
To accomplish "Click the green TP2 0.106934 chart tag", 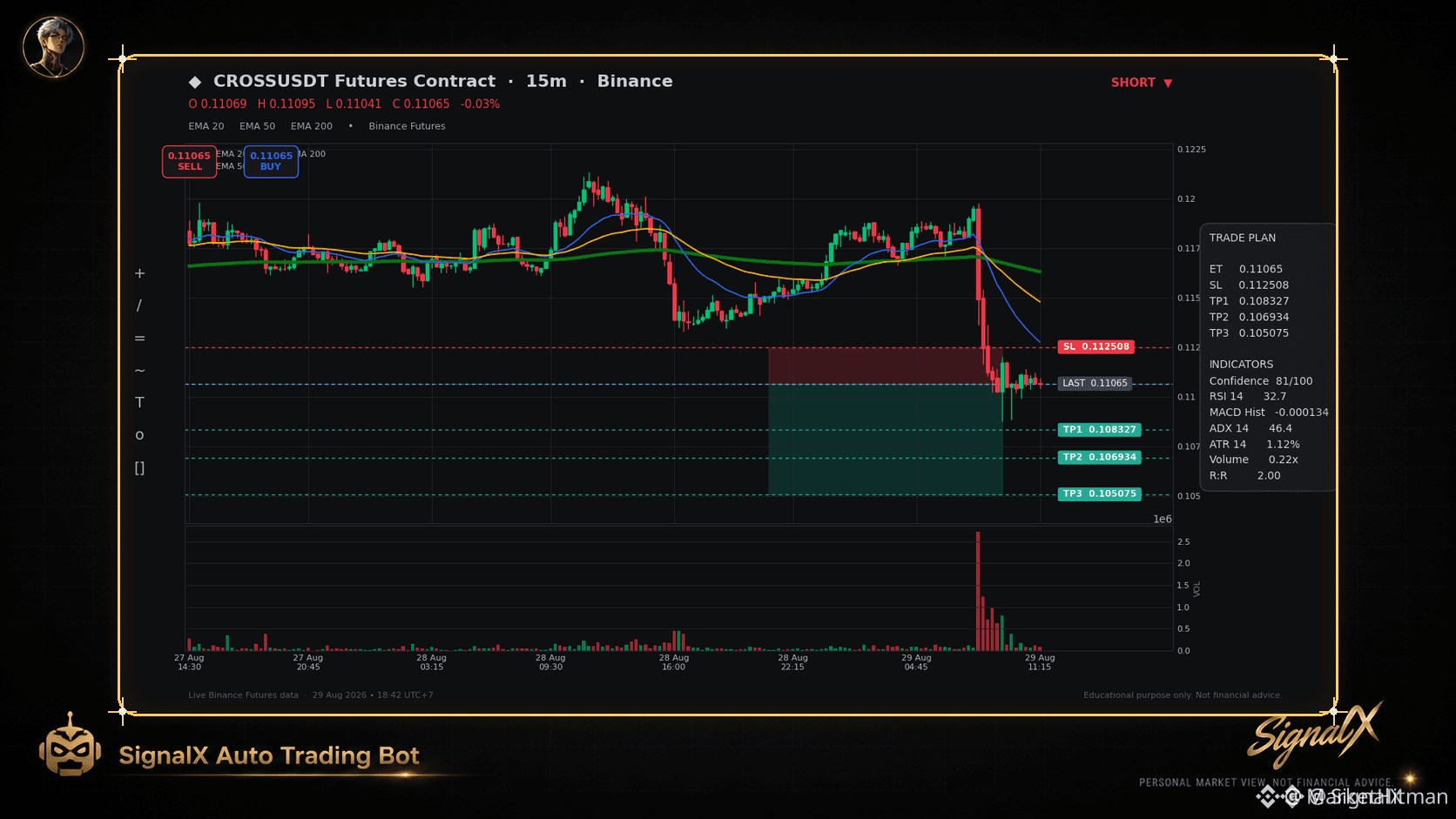I will pyautogui.click(x=1099, y=457).
